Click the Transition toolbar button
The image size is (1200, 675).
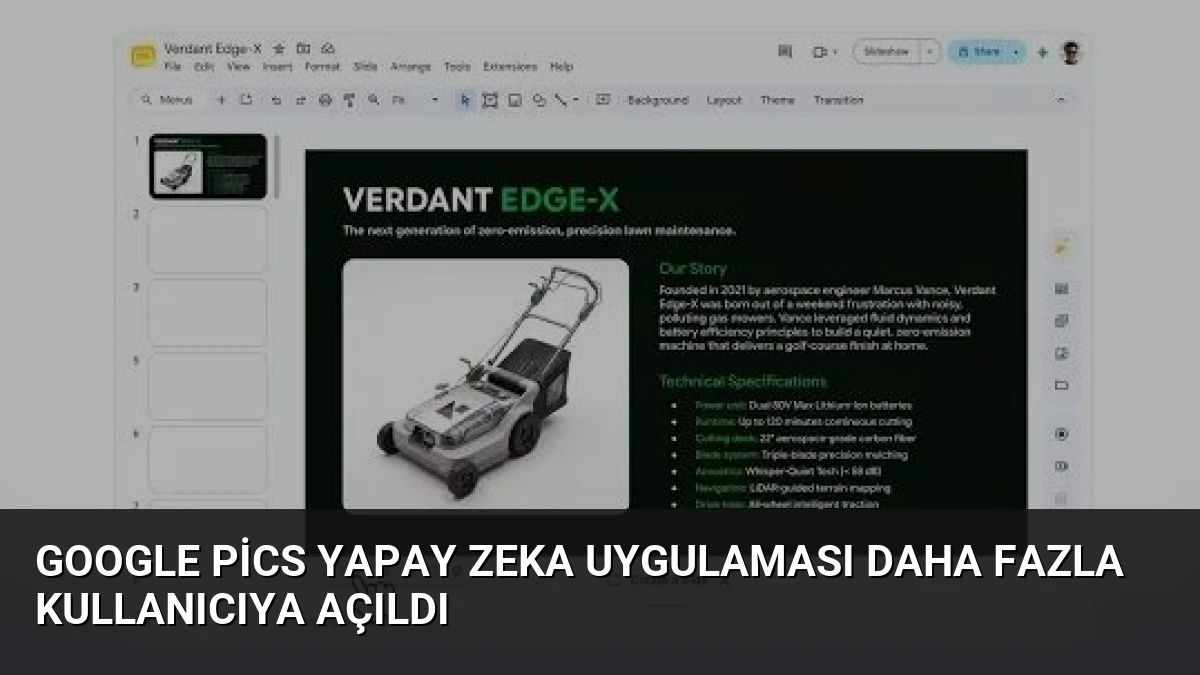(x=838, y=100)
